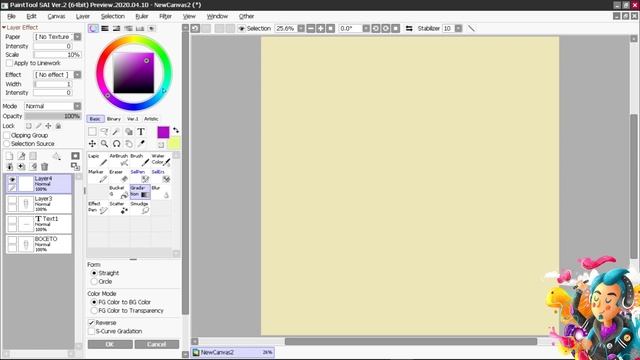640x360 pixels.
Task: Enable S-Curve Gradation checkbox
Action: 91,331
